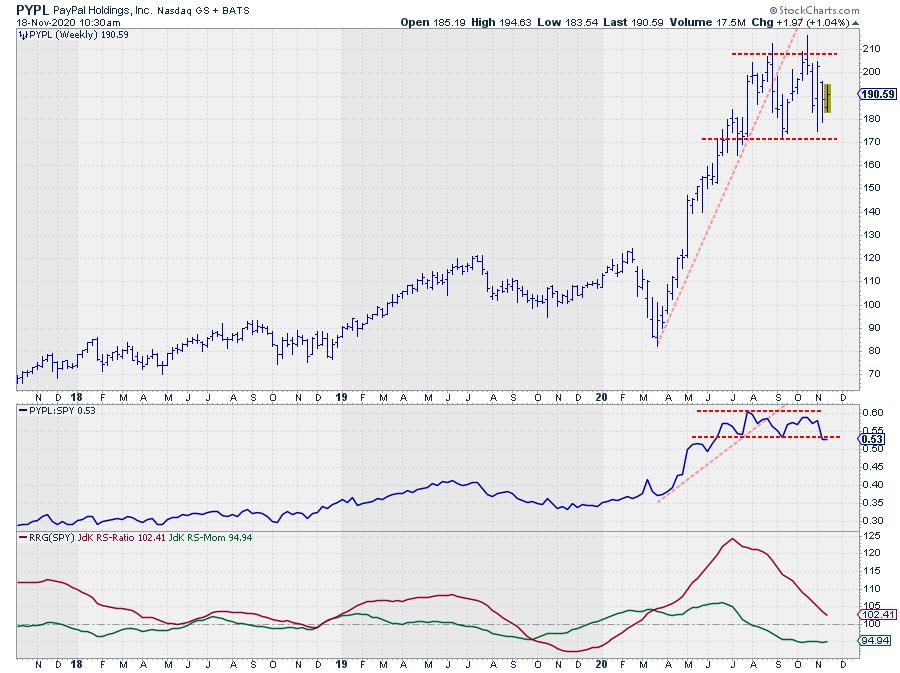Click the '19' year marker on time axis

coord(339,662)
